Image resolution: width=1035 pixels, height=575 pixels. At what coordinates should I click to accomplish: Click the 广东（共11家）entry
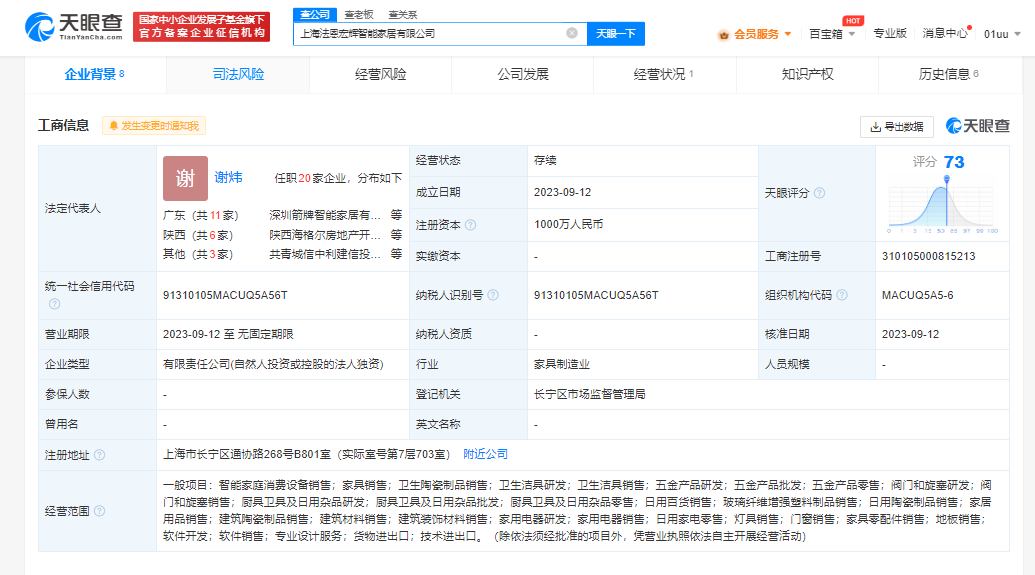click(x=201, y=215)
